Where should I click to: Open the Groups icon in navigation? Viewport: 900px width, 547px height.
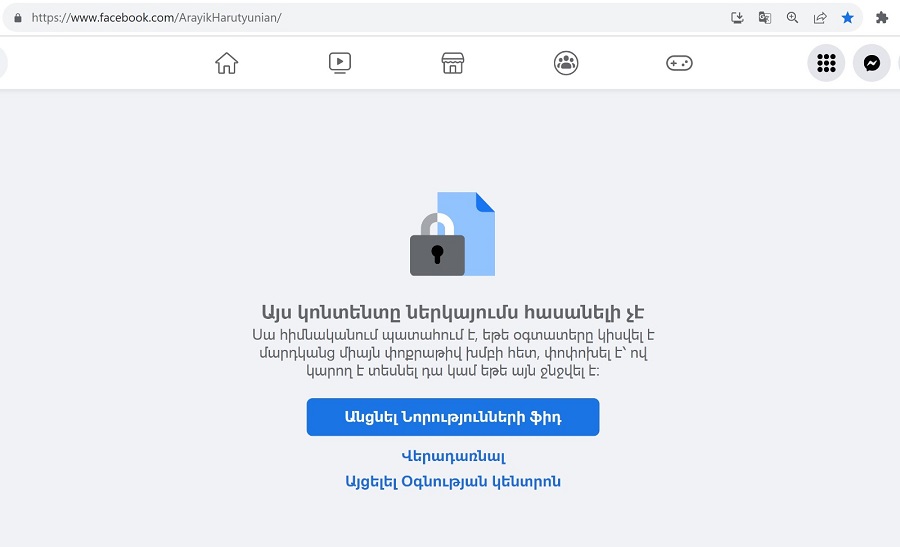(566, 63)
